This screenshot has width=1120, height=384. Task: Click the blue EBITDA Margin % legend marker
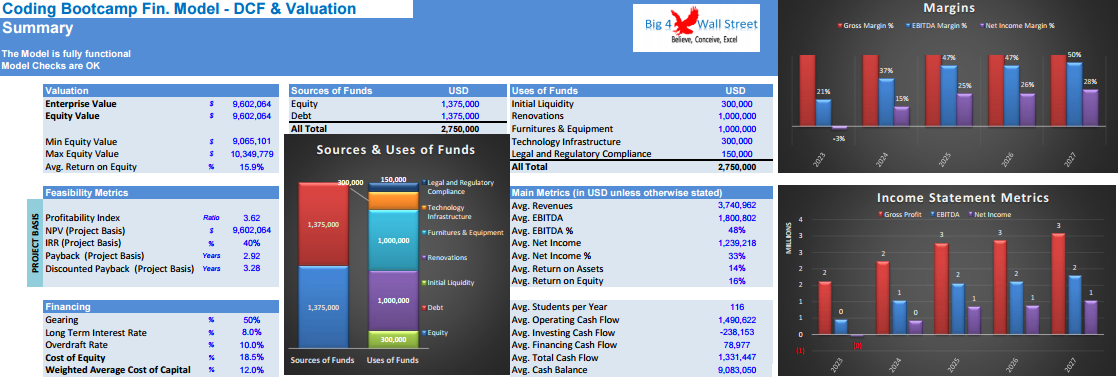(909, 25)
